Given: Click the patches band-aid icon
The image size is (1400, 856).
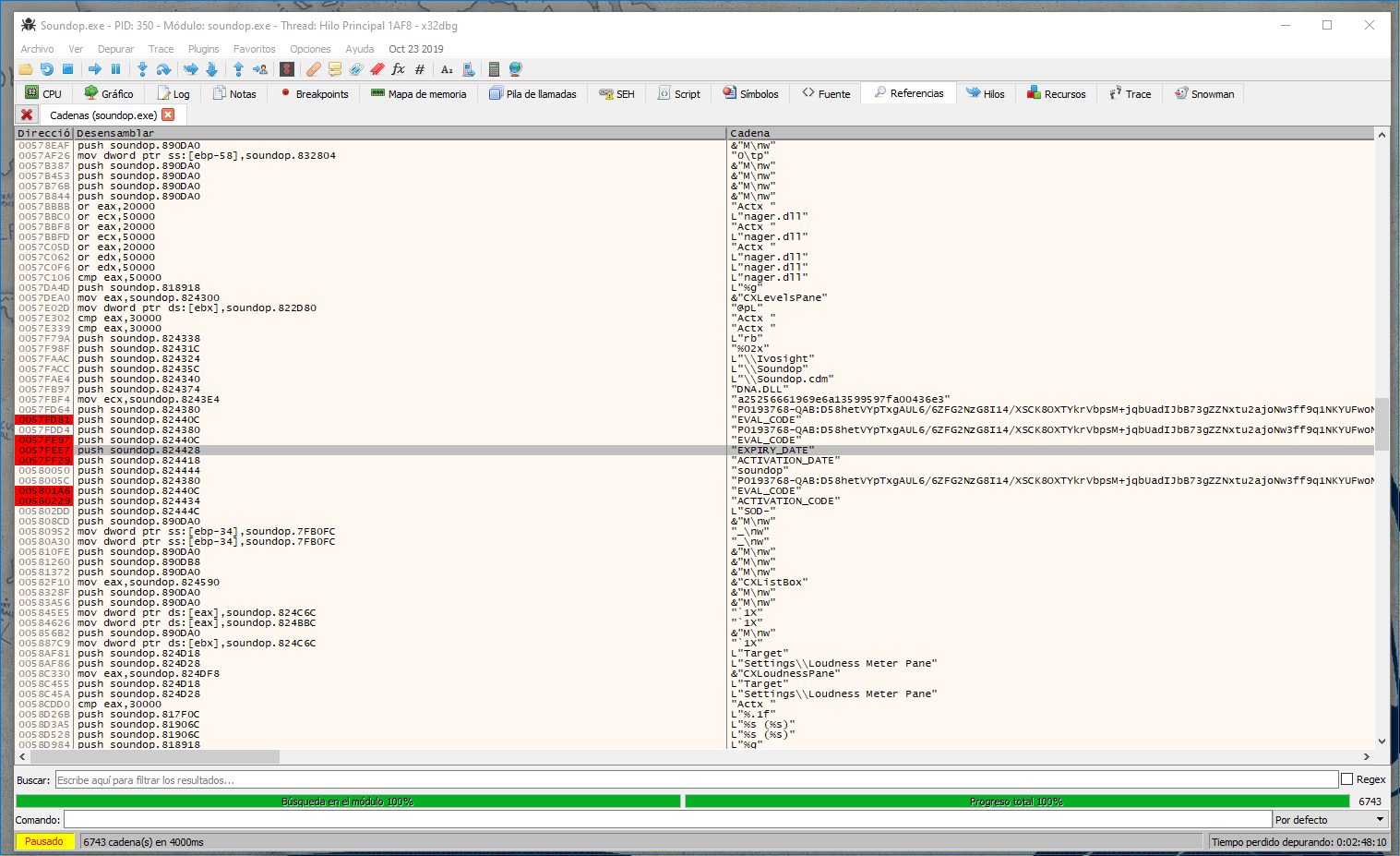Looking at the screenshot, I should point(314,69).
